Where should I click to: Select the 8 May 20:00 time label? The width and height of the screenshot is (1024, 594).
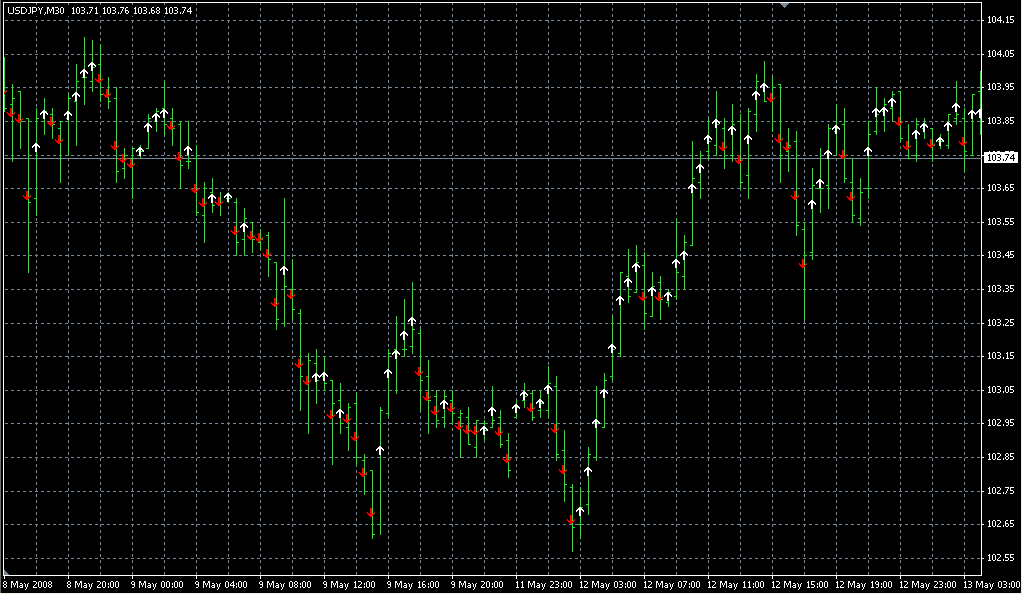(x=93, y=584)
